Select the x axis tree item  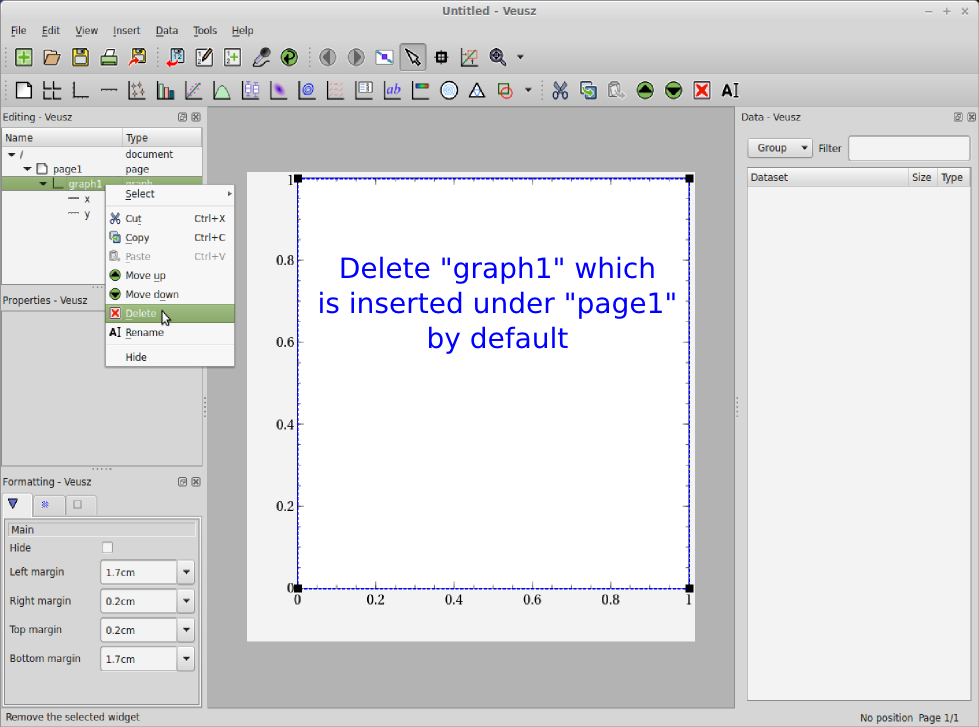coord(87,199)
